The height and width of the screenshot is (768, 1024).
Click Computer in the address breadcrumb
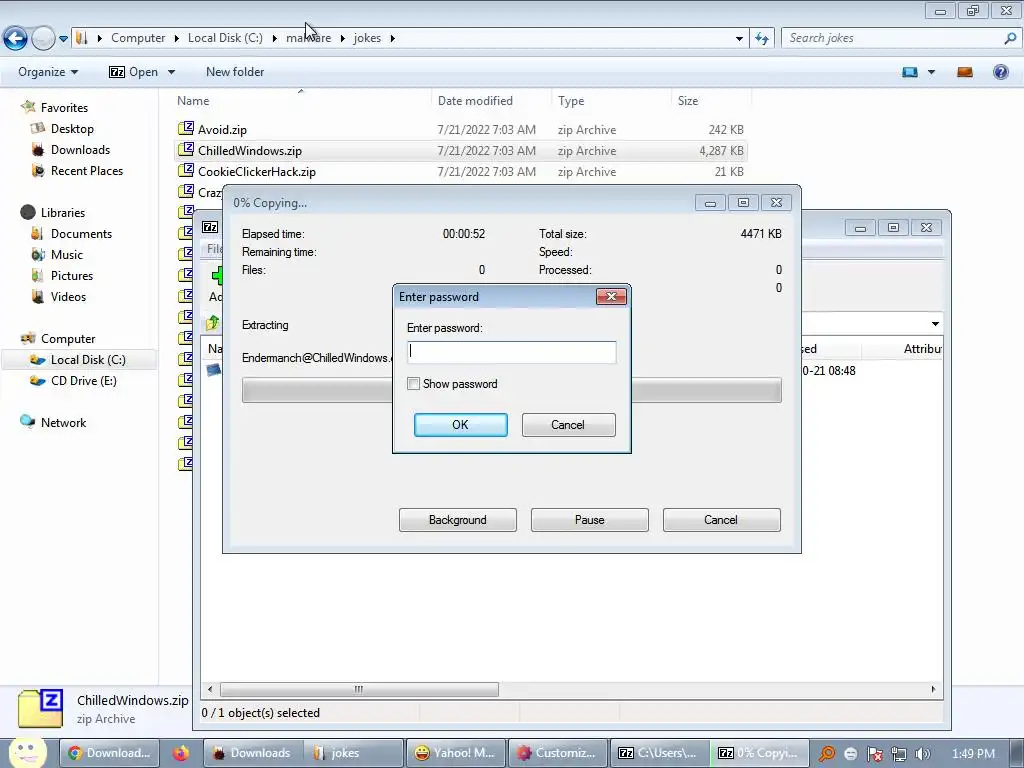(138, 38)
